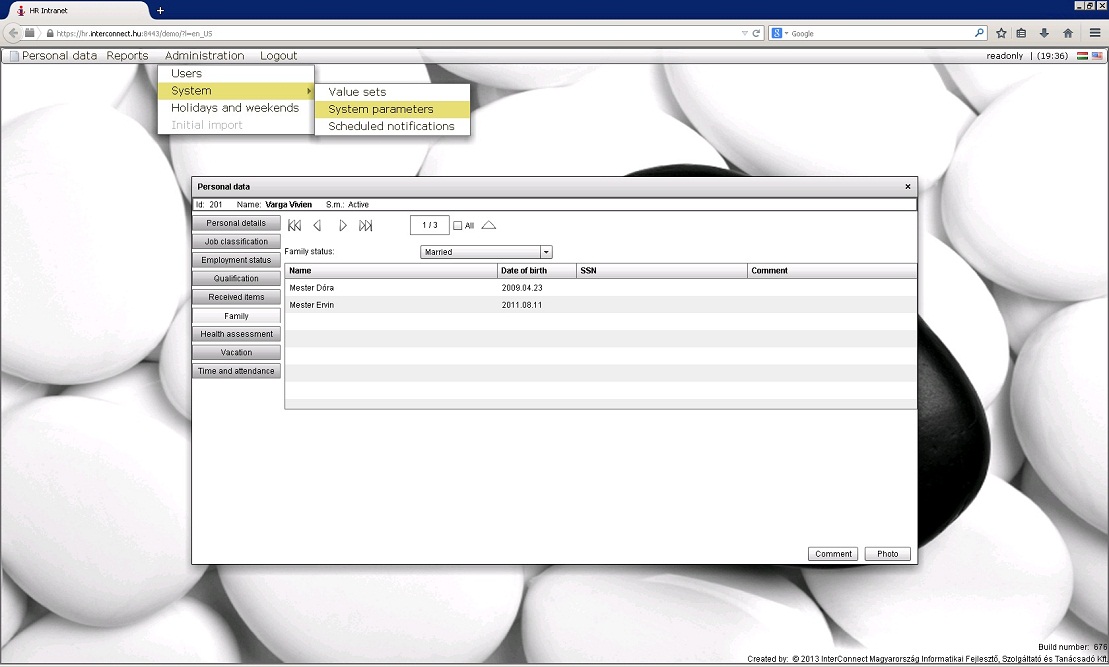Select the Mester Dóra row
The width and height of the screenshot is (1109, 667).
(601, 288)
